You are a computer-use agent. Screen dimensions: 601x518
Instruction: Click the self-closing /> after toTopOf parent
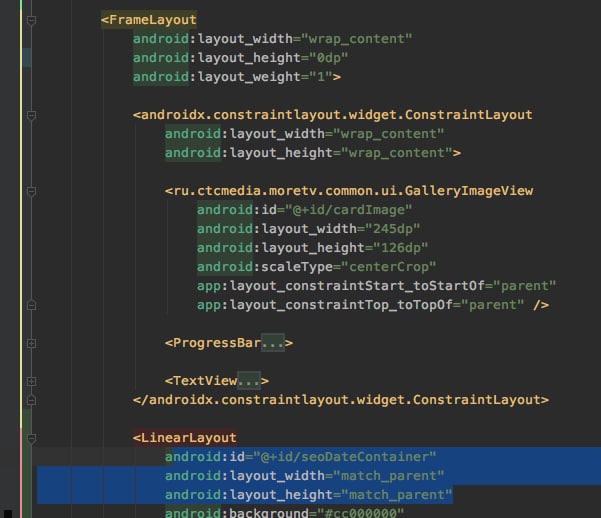[541, 305]
